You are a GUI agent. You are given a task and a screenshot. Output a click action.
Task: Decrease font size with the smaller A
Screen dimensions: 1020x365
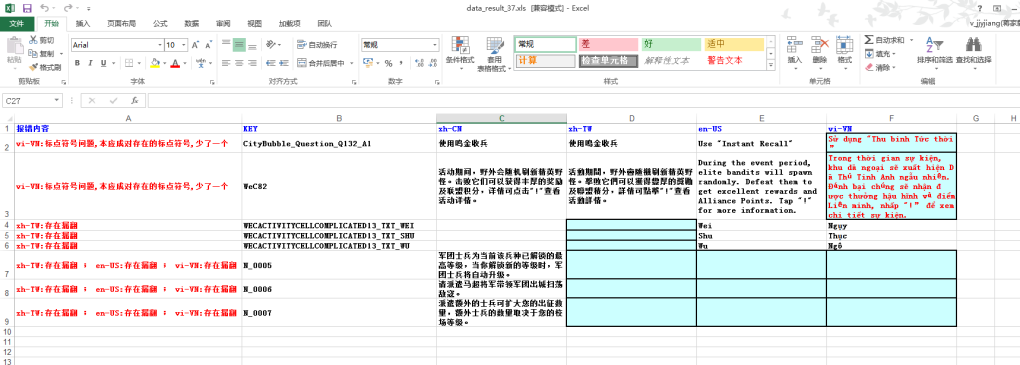pyautogui.click(x=208, y=45)
